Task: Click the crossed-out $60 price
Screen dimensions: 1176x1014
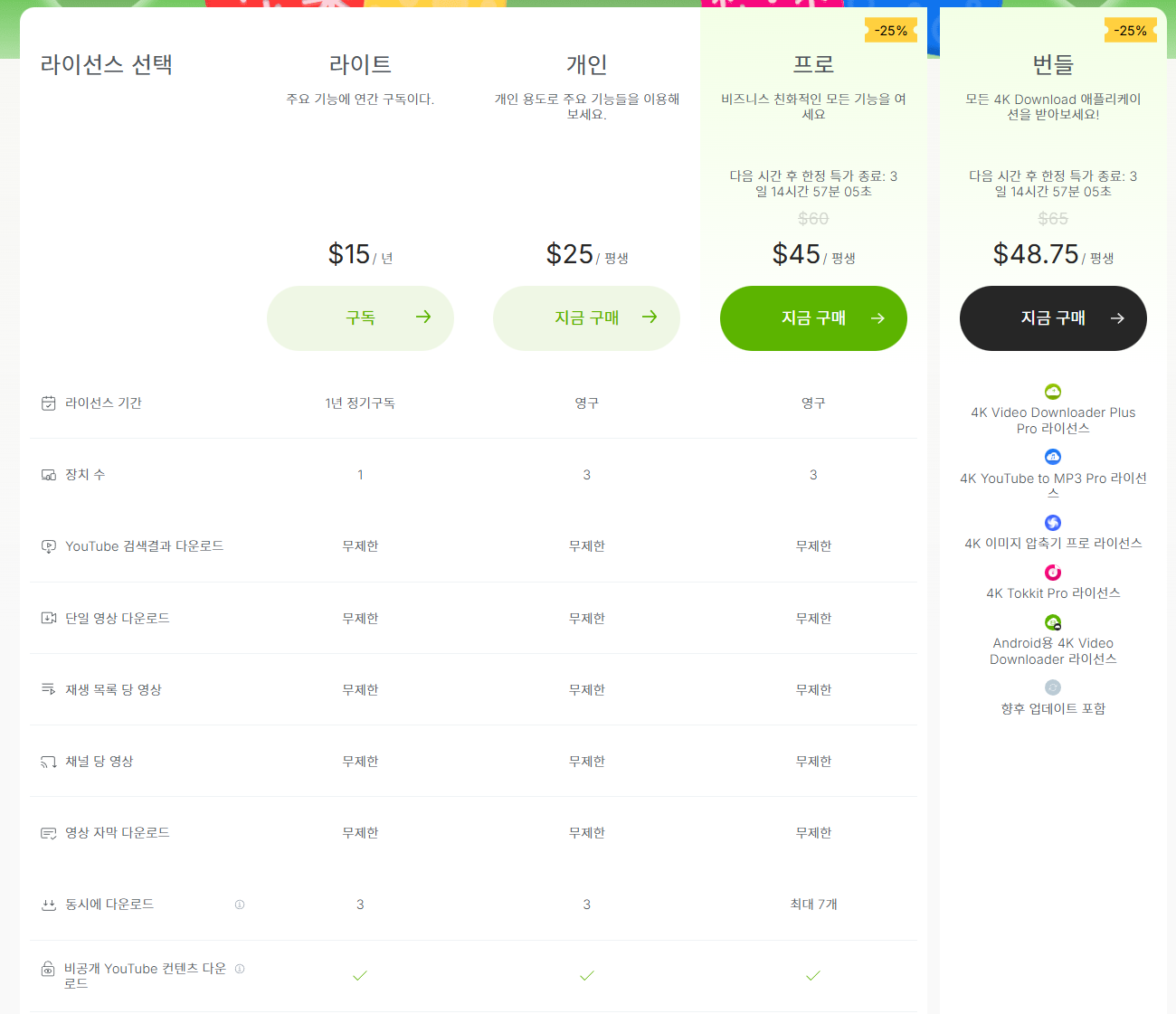Action: coord(813,219)
